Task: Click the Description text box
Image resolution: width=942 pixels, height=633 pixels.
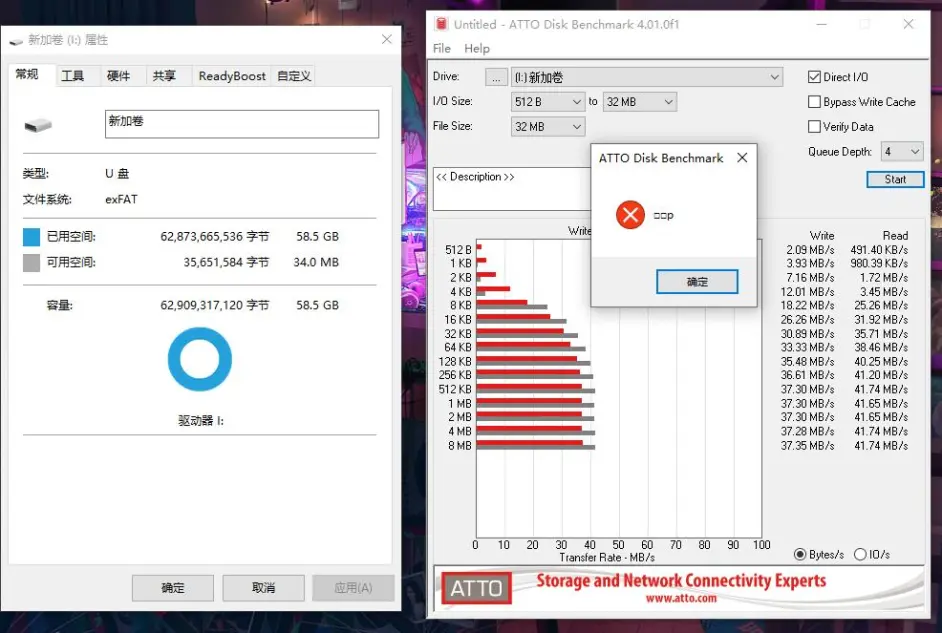Action: click(512, 189)
